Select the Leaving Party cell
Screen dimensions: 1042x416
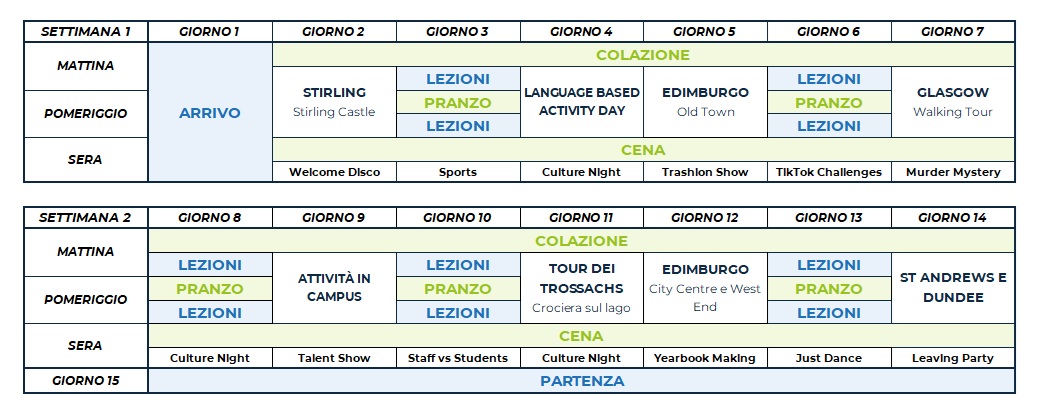coord(952,358)
